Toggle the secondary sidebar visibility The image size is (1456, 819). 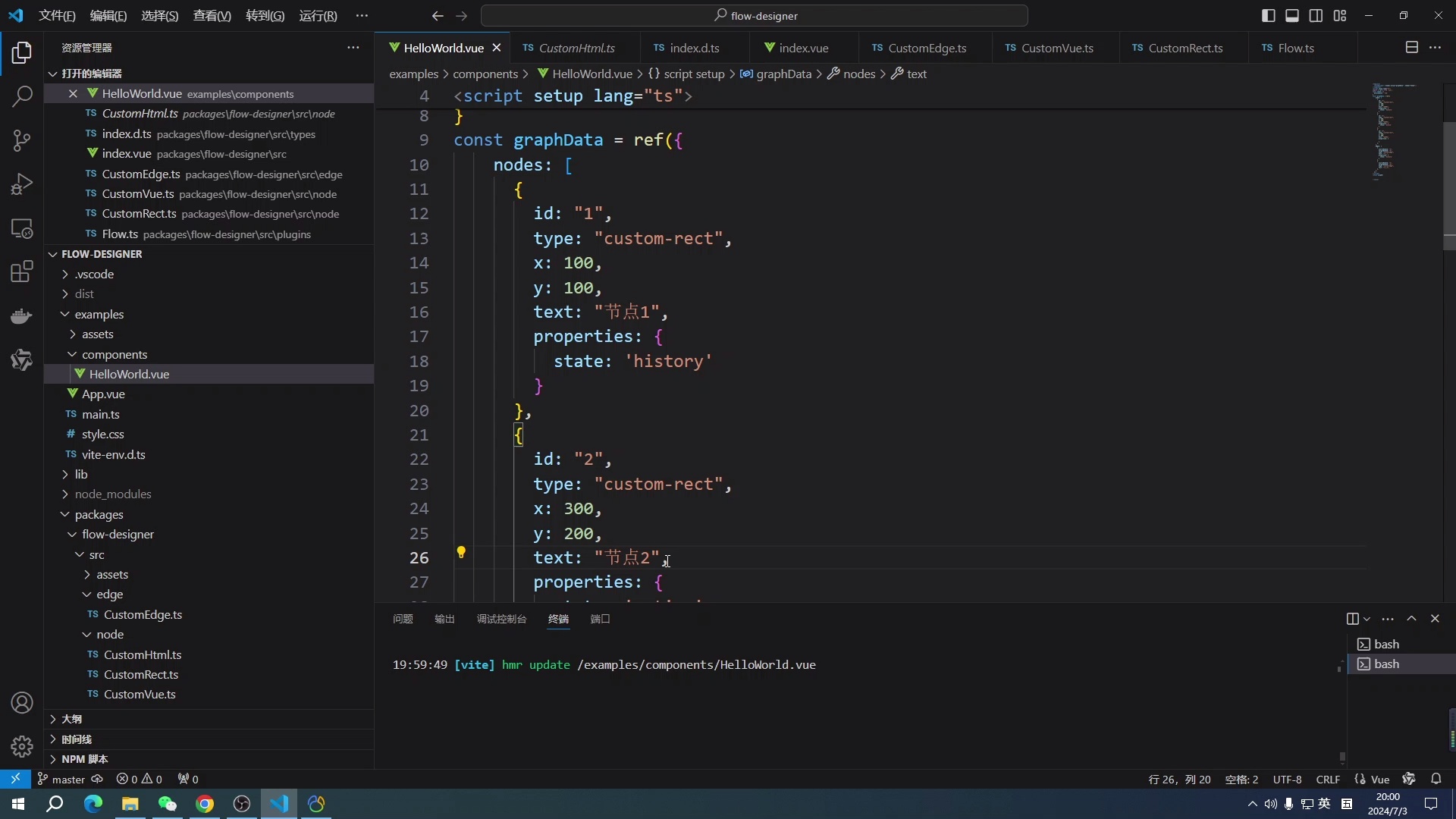tap(1316, 15)
